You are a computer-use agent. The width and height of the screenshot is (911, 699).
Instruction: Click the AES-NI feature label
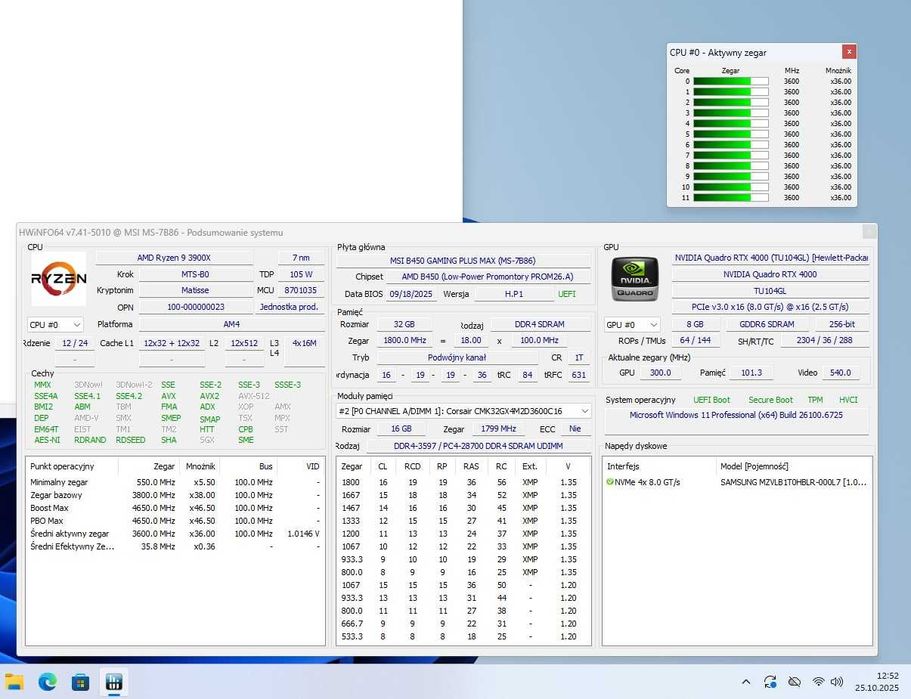[x=47, y=440]
